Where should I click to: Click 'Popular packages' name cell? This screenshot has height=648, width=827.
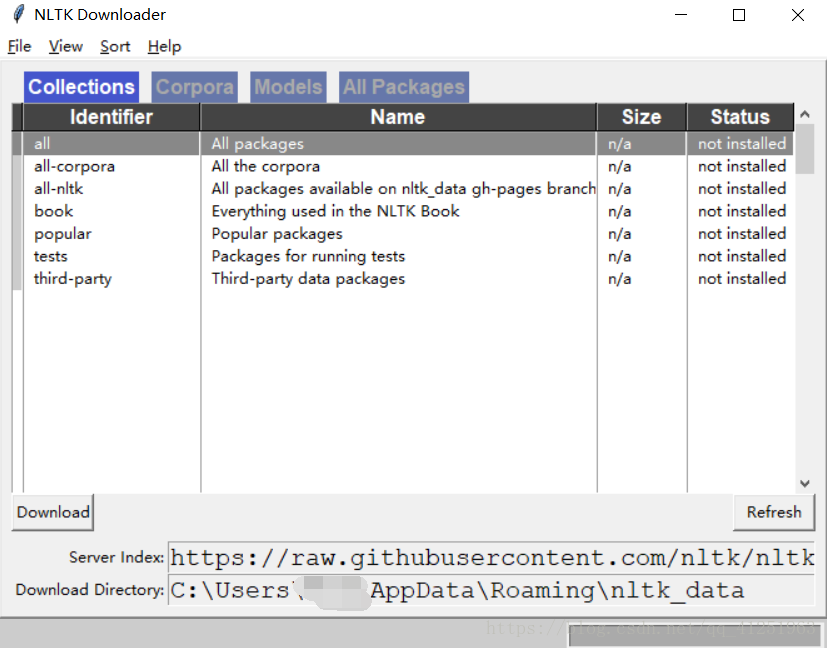pos(277,234)
